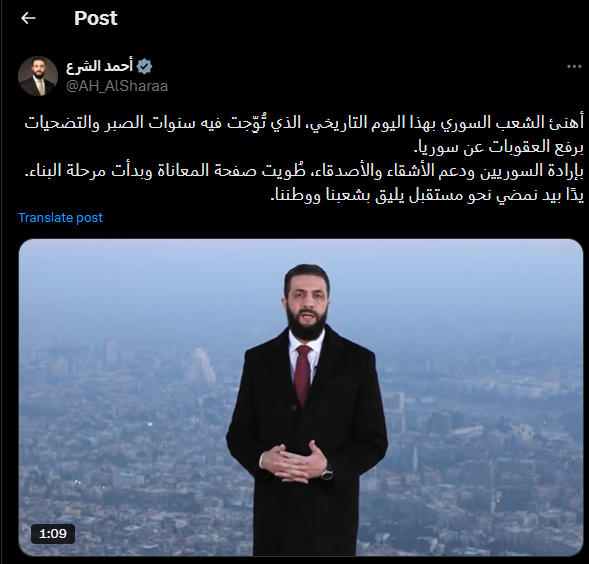Click the Translate post link

[60, 218]
